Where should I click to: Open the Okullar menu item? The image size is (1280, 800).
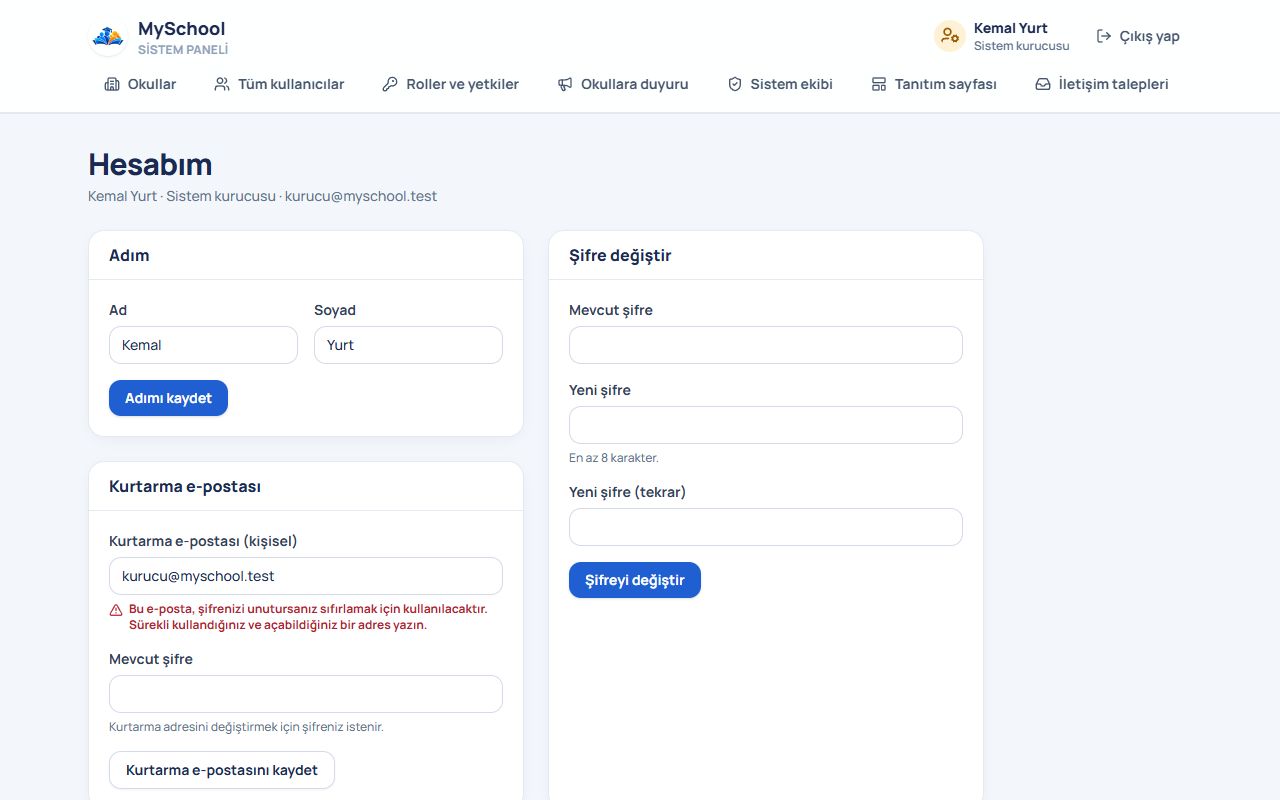point(140,84)
